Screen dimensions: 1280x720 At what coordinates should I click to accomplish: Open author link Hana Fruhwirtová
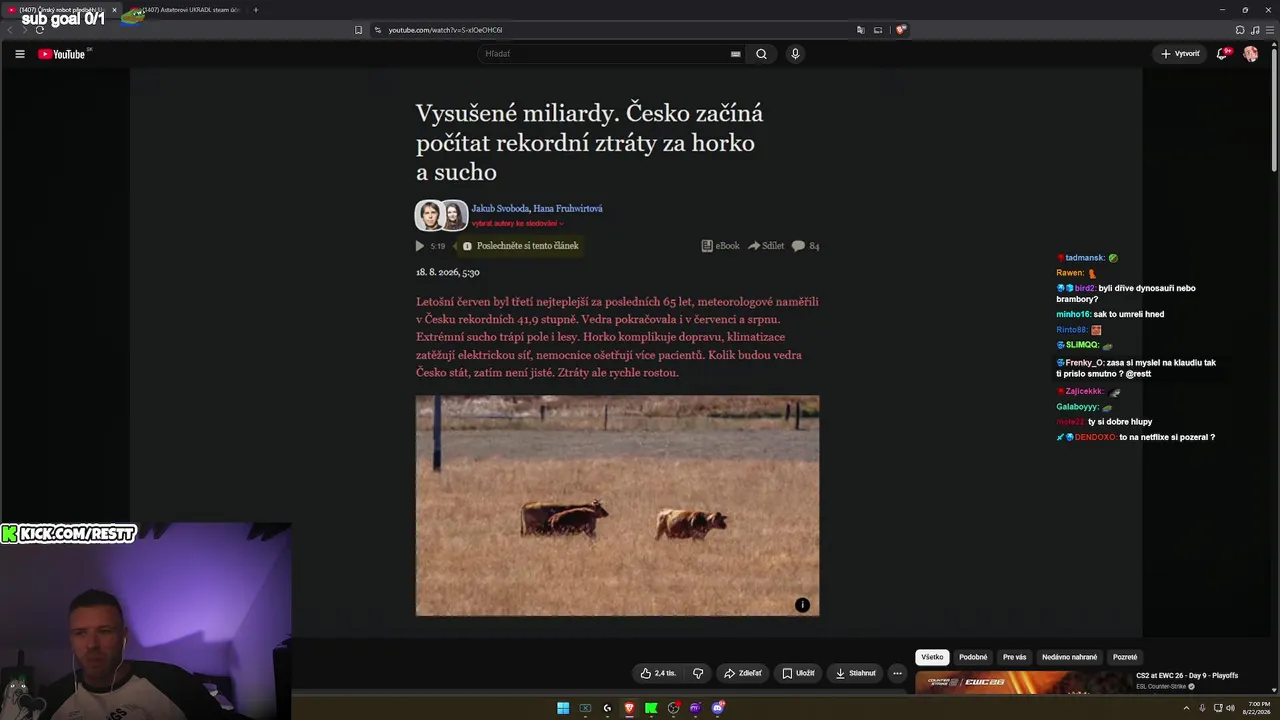point(568,209)
